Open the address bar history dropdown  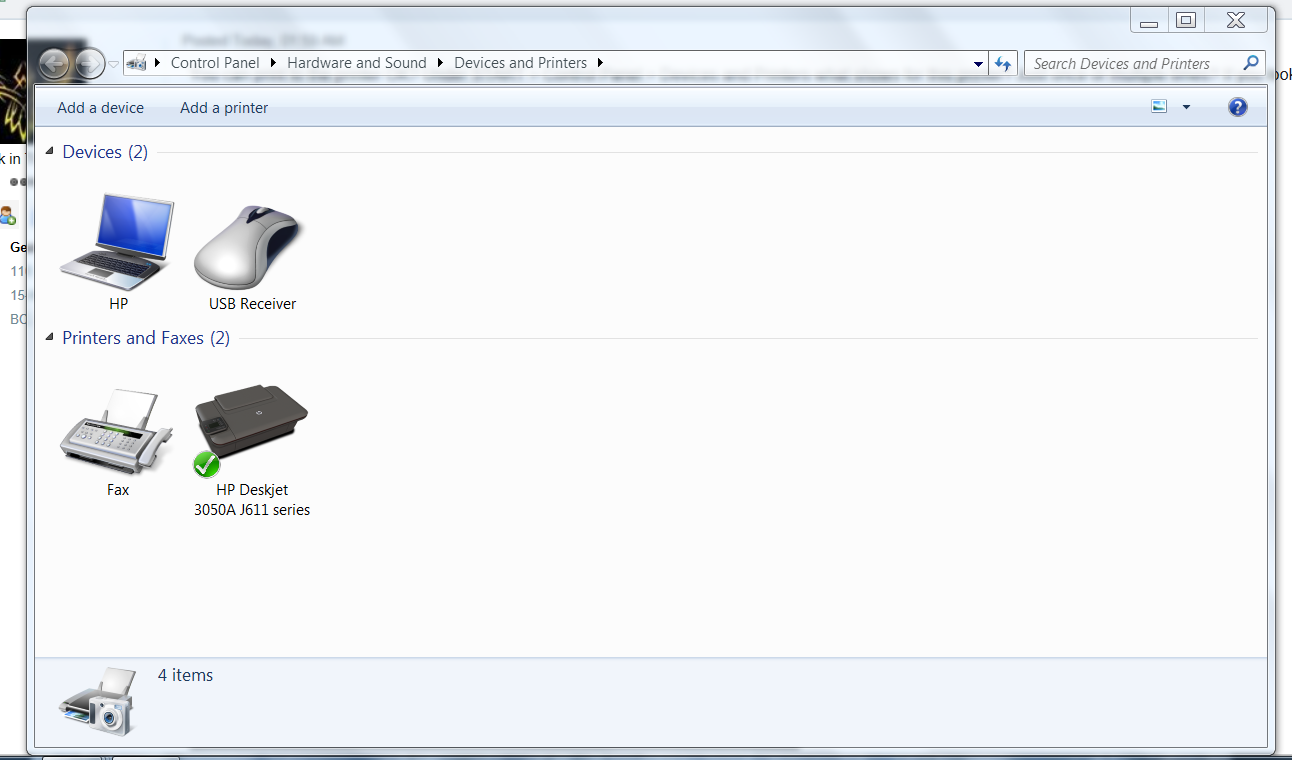pos(978,63)
